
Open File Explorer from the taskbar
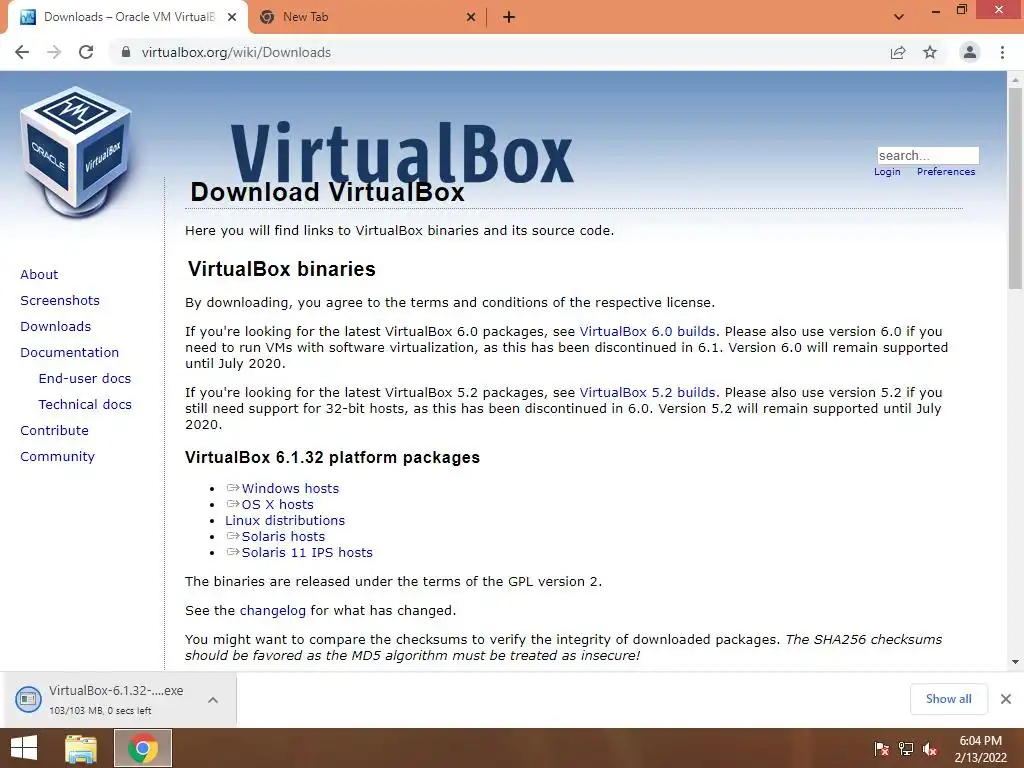[81, 748]
